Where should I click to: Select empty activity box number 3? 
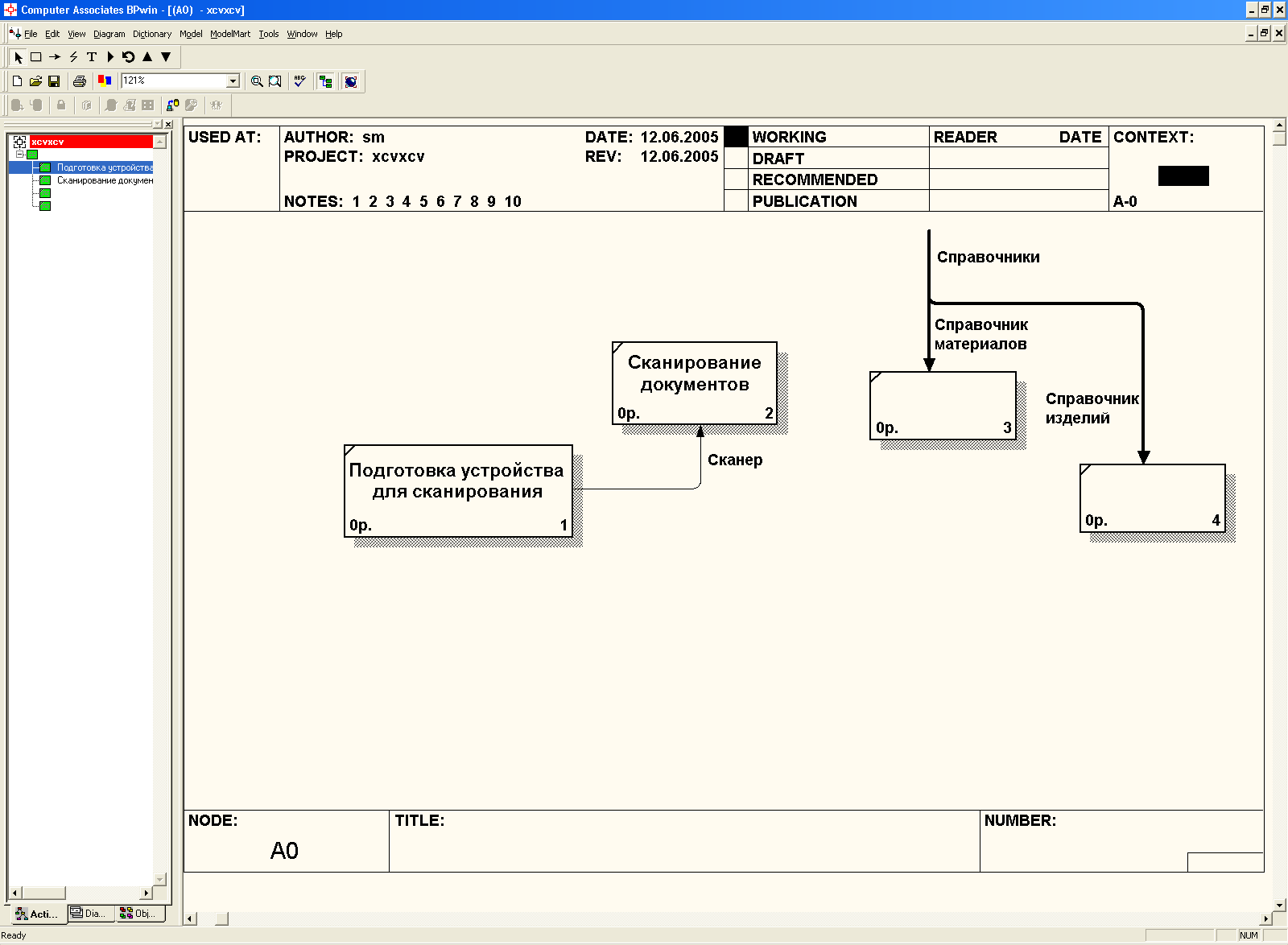pos(943,406)
